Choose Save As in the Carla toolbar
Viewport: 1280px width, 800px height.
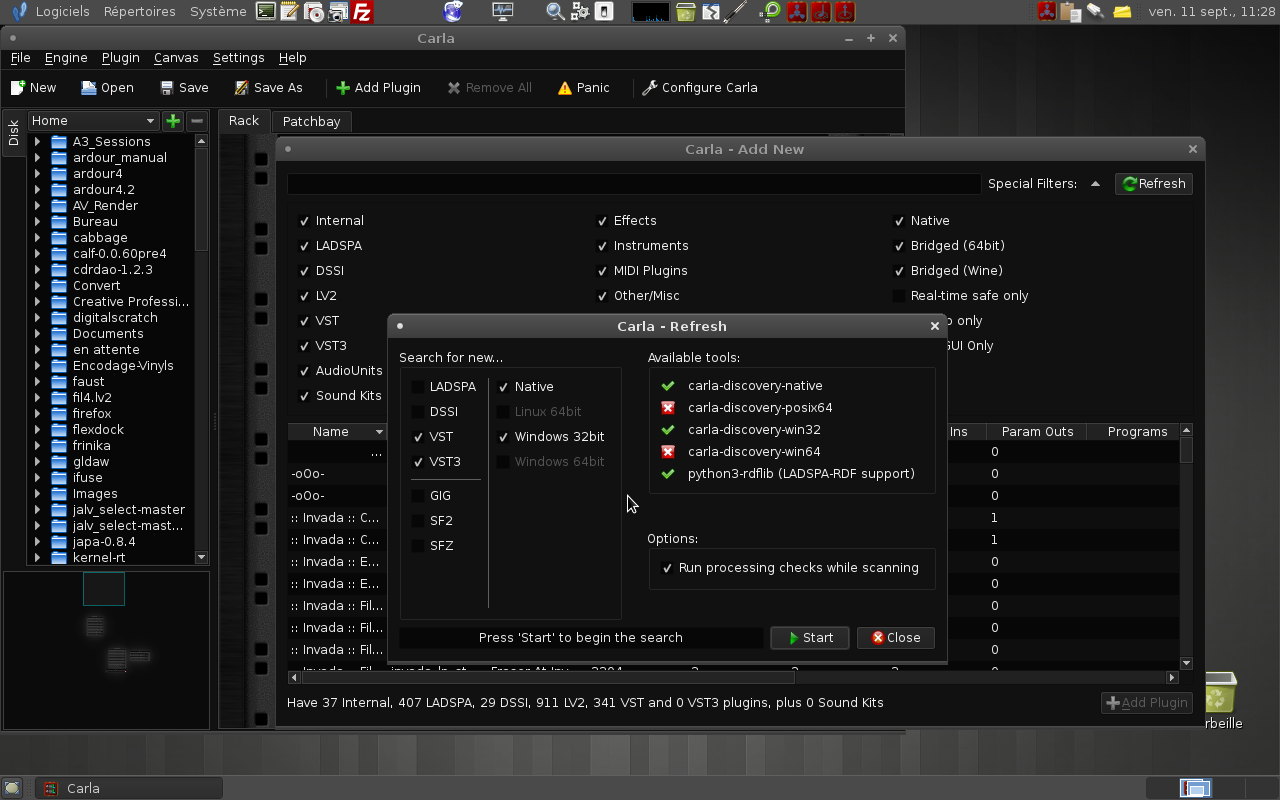[x=268, y=88]
